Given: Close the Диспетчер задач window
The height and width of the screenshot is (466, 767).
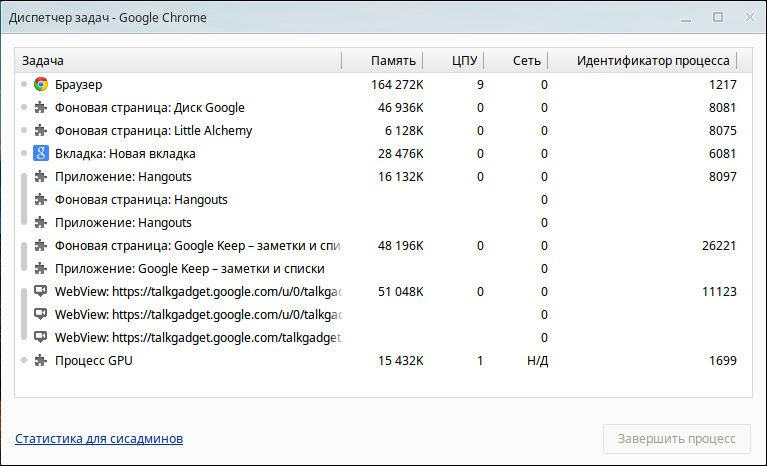Looking at the screenshot, I should 749,17.
